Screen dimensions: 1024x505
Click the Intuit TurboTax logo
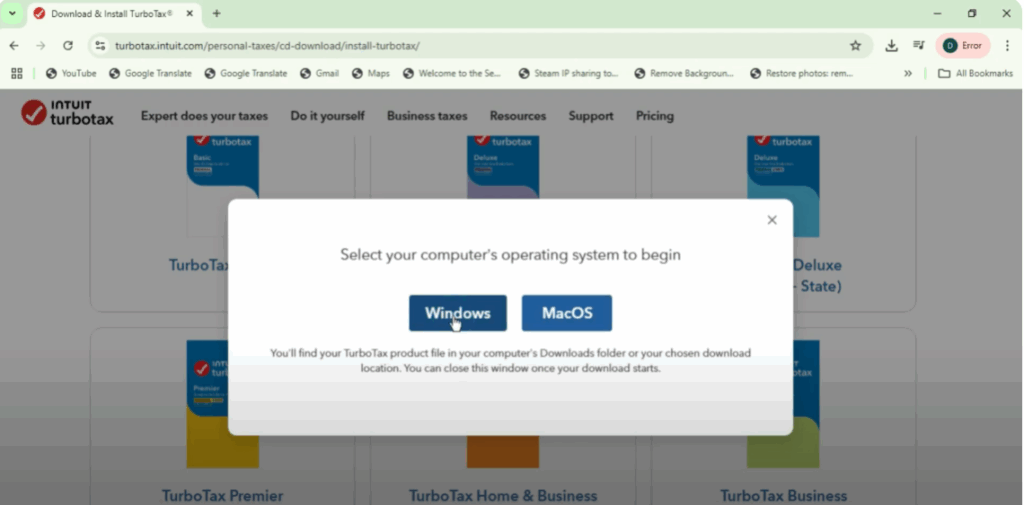click(67, 112)
